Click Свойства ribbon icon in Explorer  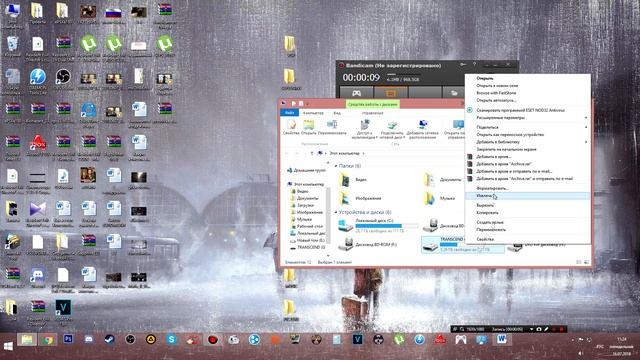tap(291, 127)
